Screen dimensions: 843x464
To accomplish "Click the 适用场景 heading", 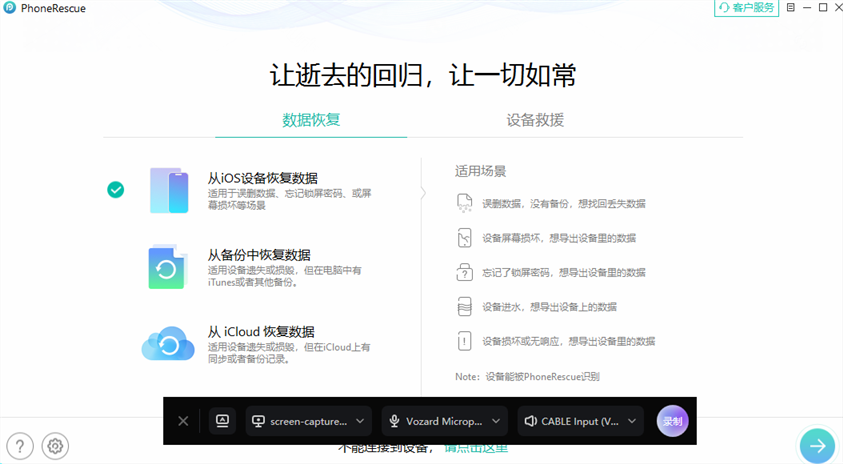I will [x=481, y=172].
